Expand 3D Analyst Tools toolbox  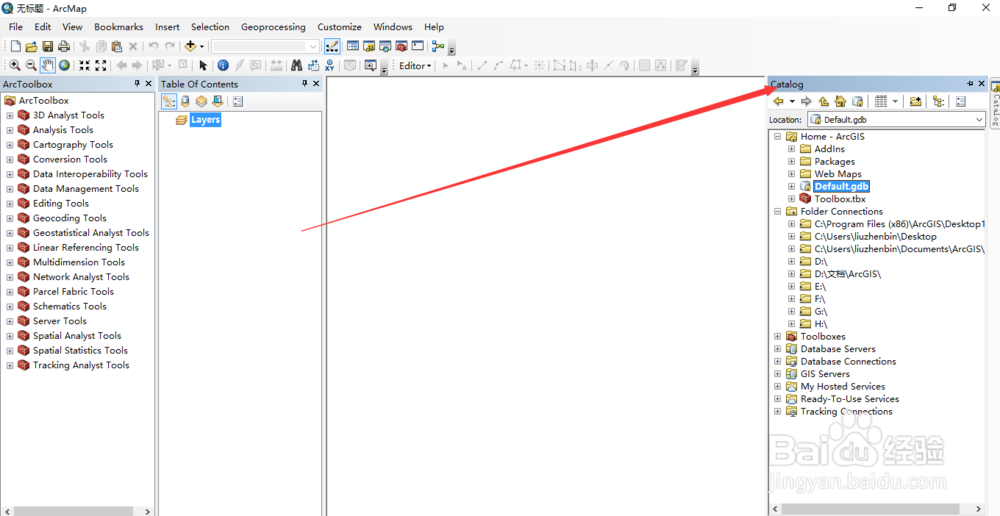click(10, 115)
